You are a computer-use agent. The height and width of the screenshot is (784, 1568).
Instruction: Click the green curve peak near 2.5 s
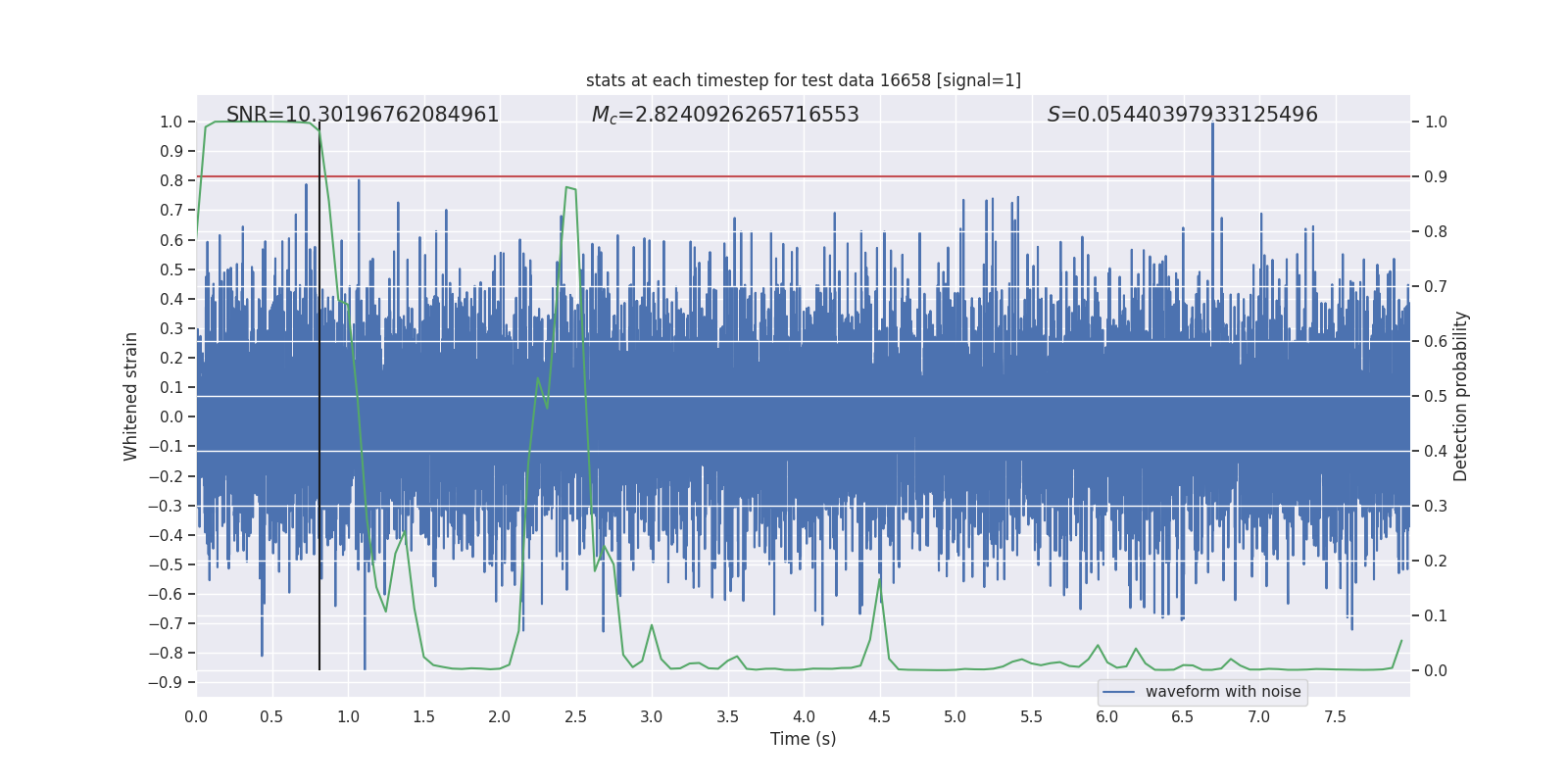coord(569,187)
